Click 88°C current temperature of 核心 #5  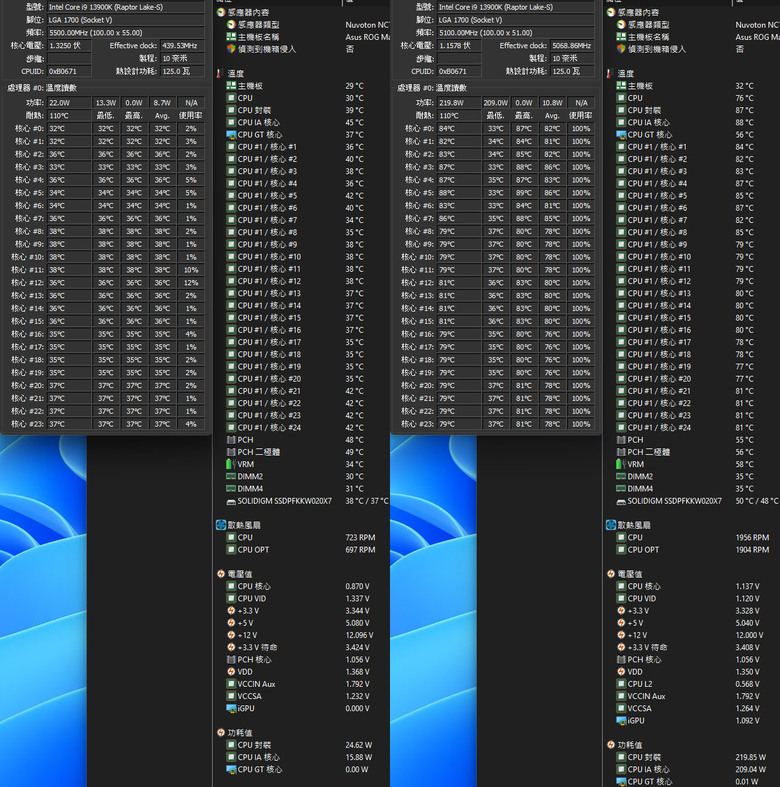(459, 193)
